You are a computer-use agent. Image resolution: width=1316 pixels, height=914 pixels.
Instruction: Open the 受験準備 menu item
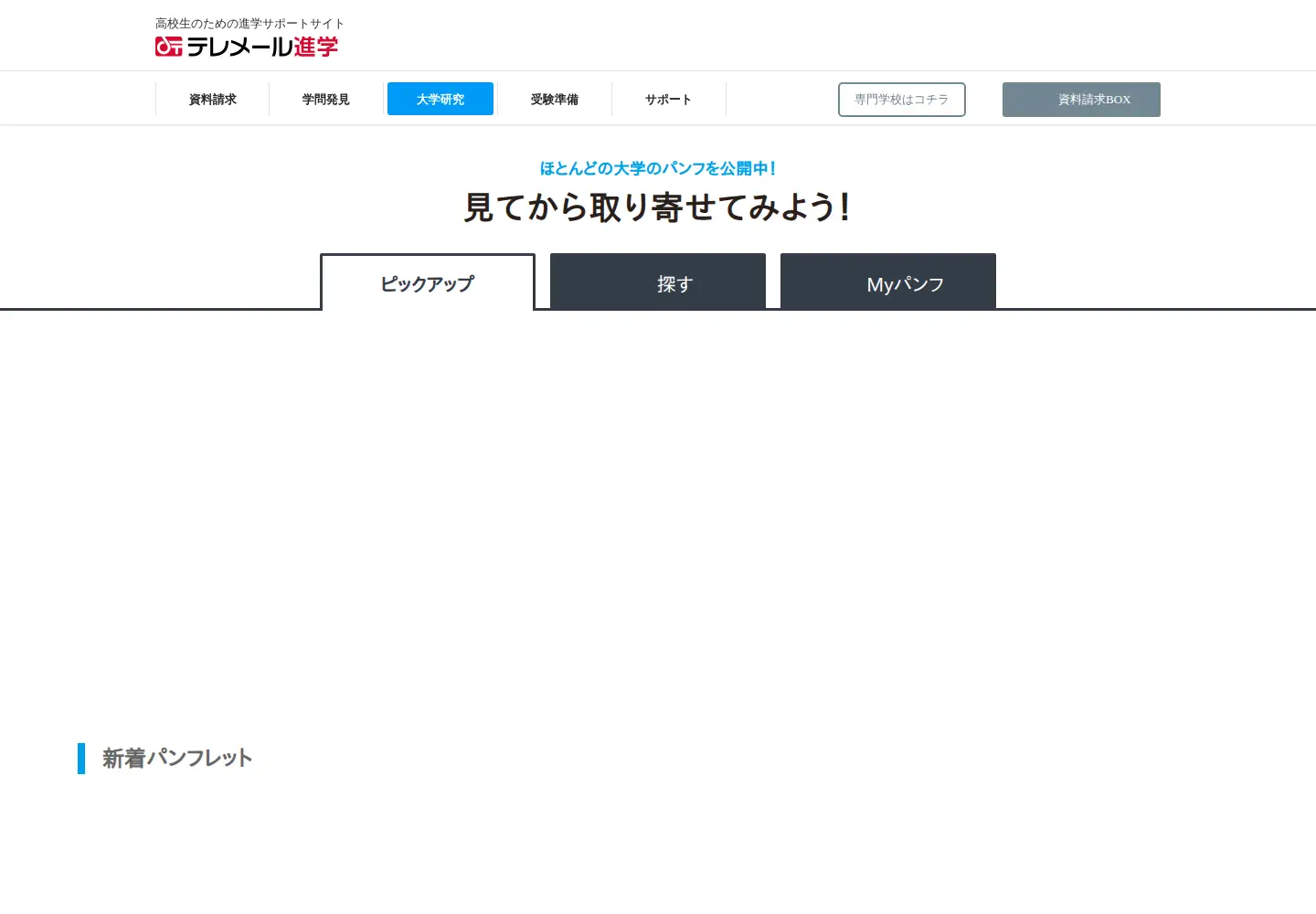(x=555, y=99)
